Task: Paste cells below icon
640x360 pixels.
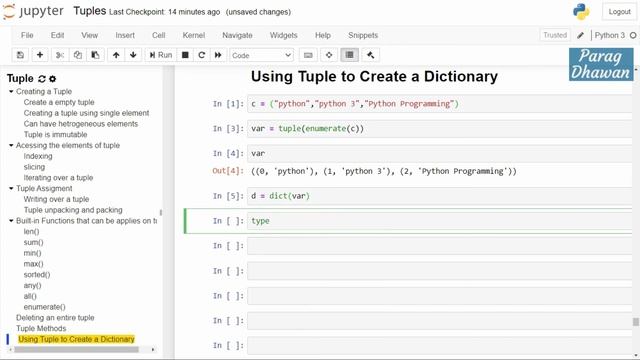Action: coord(95,55)
